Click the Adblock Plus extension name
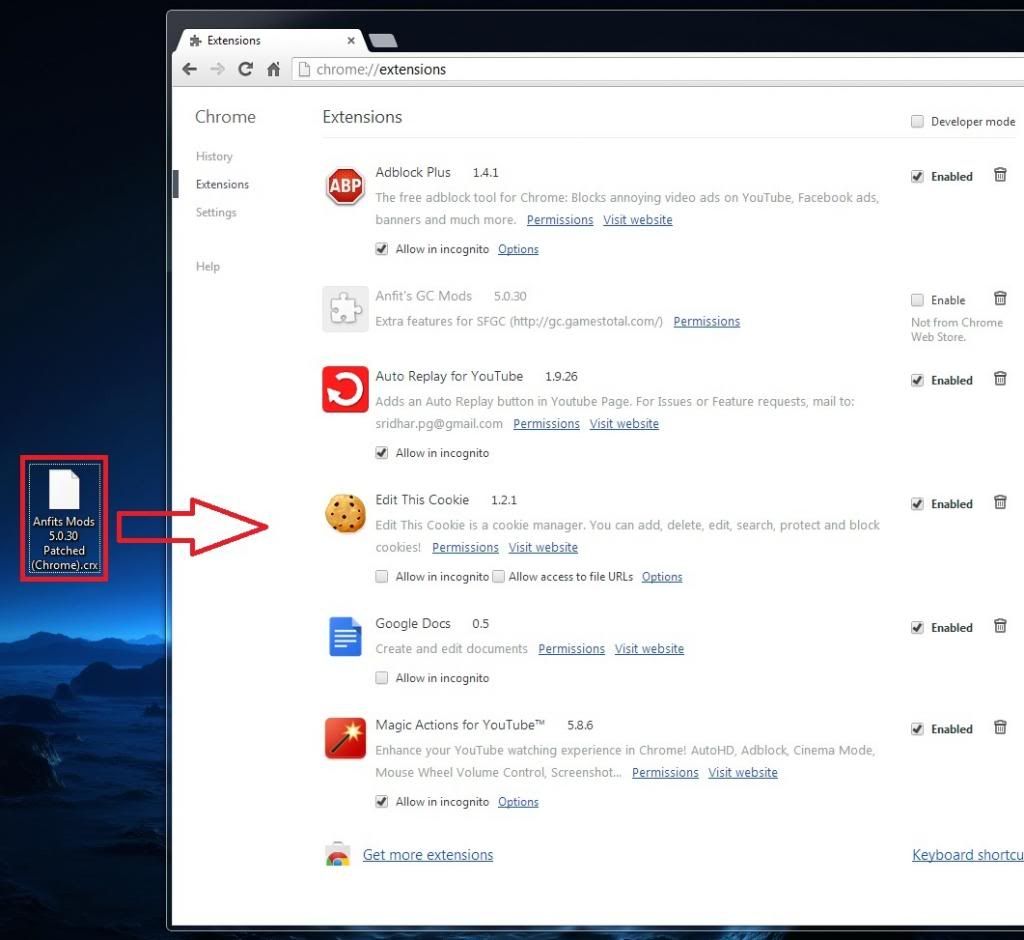This screenshot has width=1024, height=940. click(413, 172)
